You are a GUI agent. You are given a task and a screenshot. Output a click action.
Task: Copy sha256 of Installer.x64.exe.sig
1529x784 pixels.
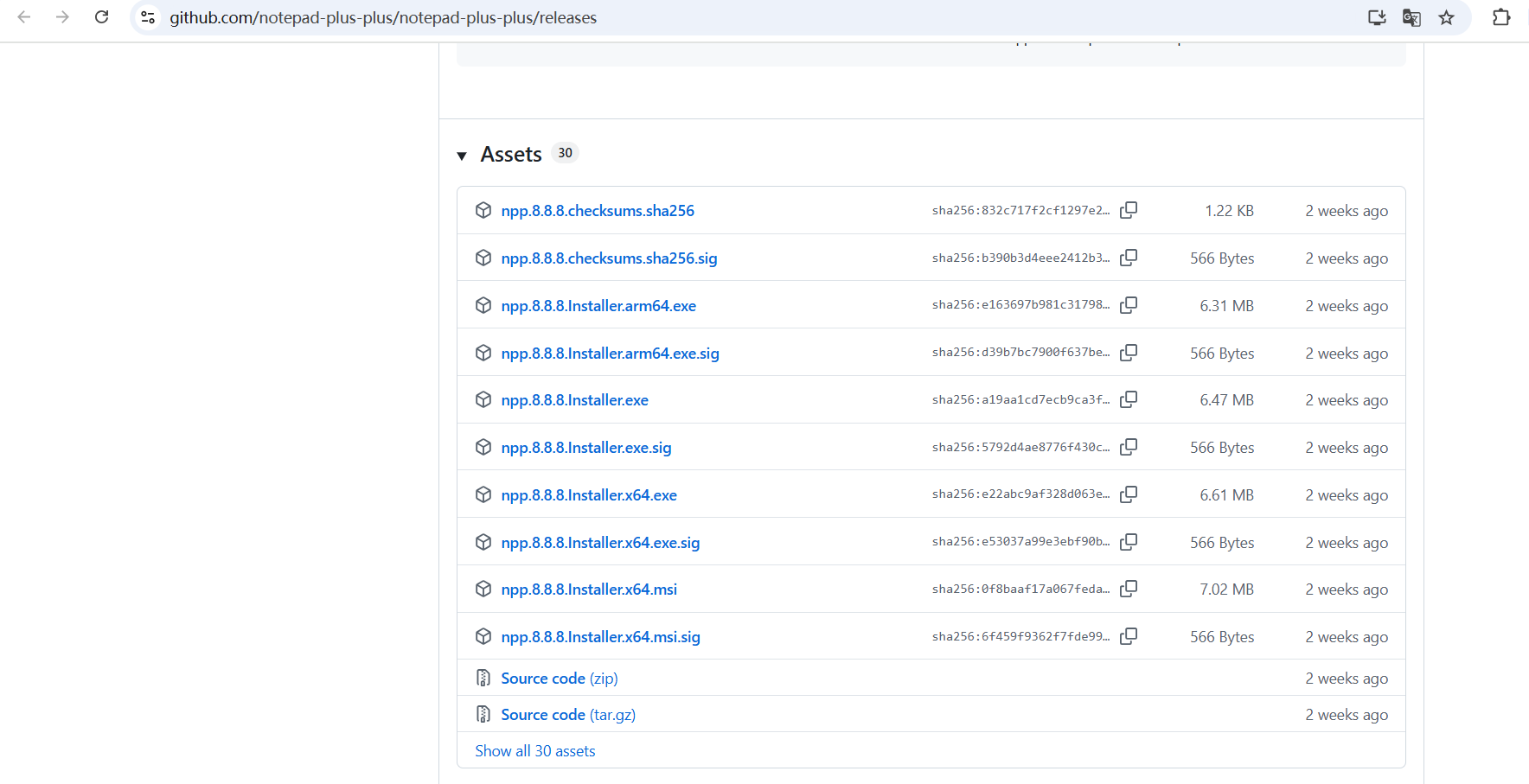pos(1129,542)
